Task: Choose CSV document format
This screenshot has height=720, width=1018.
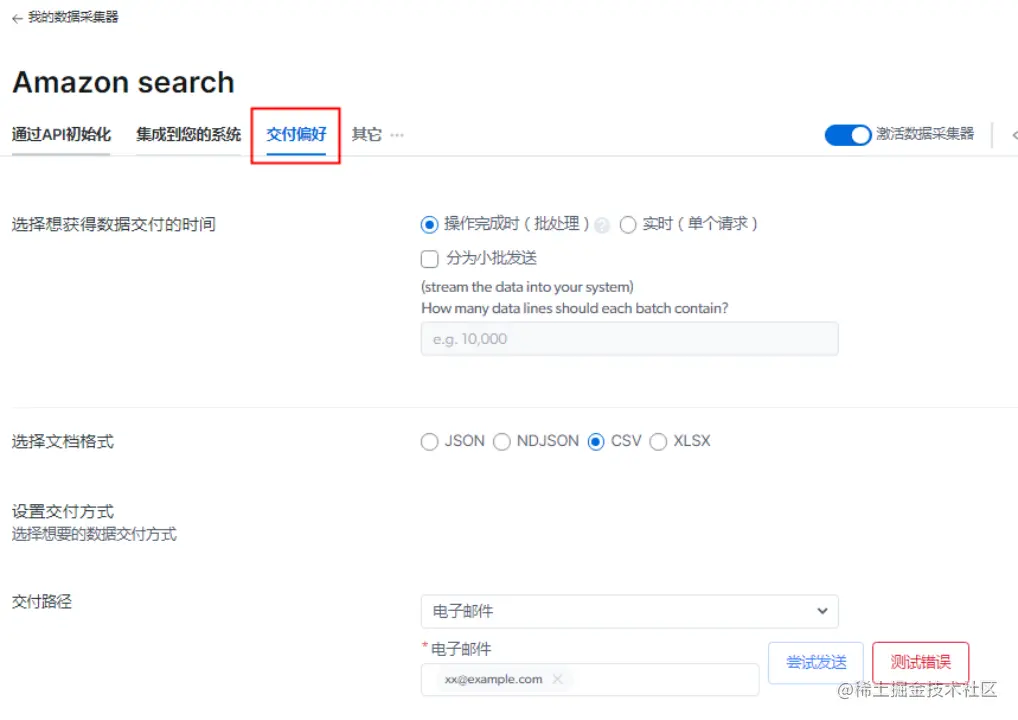Action: [596, 441]
